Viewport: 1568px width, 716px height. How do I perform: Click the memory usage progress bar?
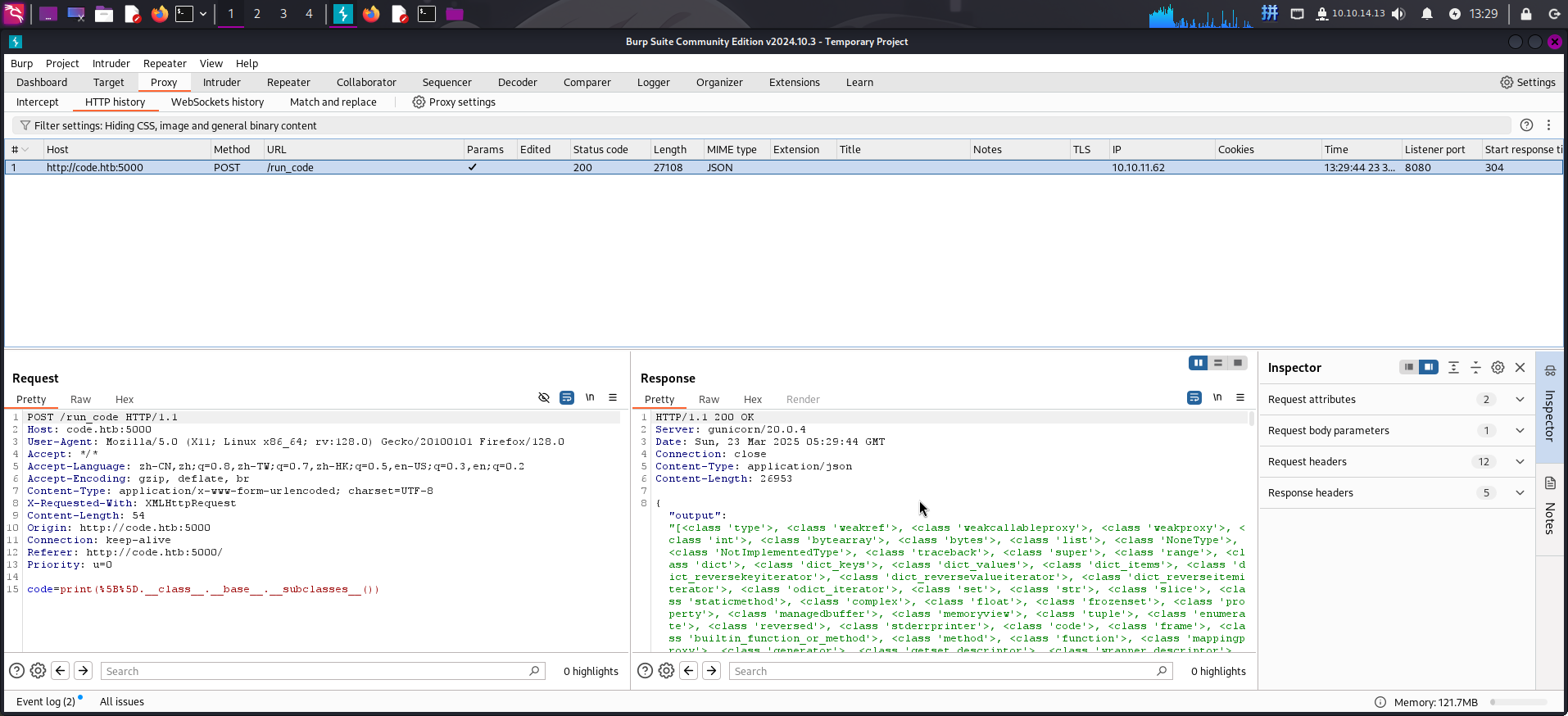1519,702
